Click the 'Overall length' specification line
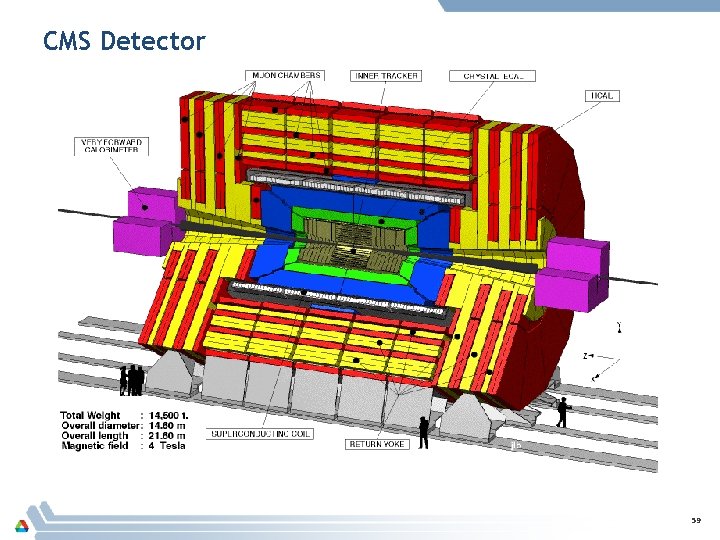The image size is (720, 540). (x=123, y=436)
